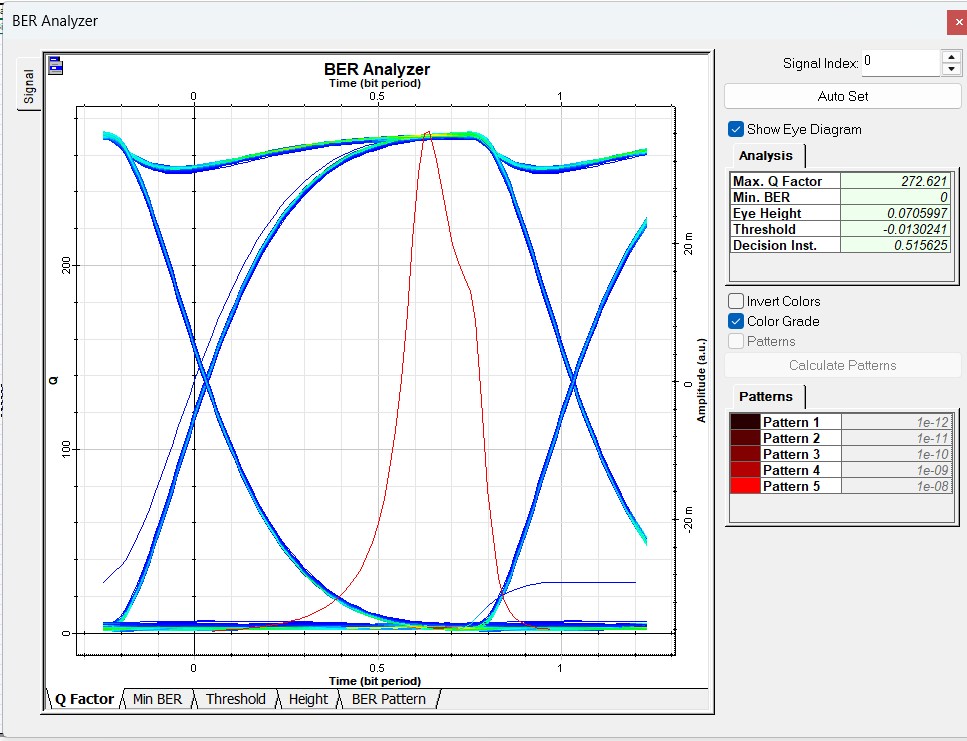Viewport: 967px width, 741px height.
Task: Pick the Pattern 2 color swatch
Action: click(745, 438)
